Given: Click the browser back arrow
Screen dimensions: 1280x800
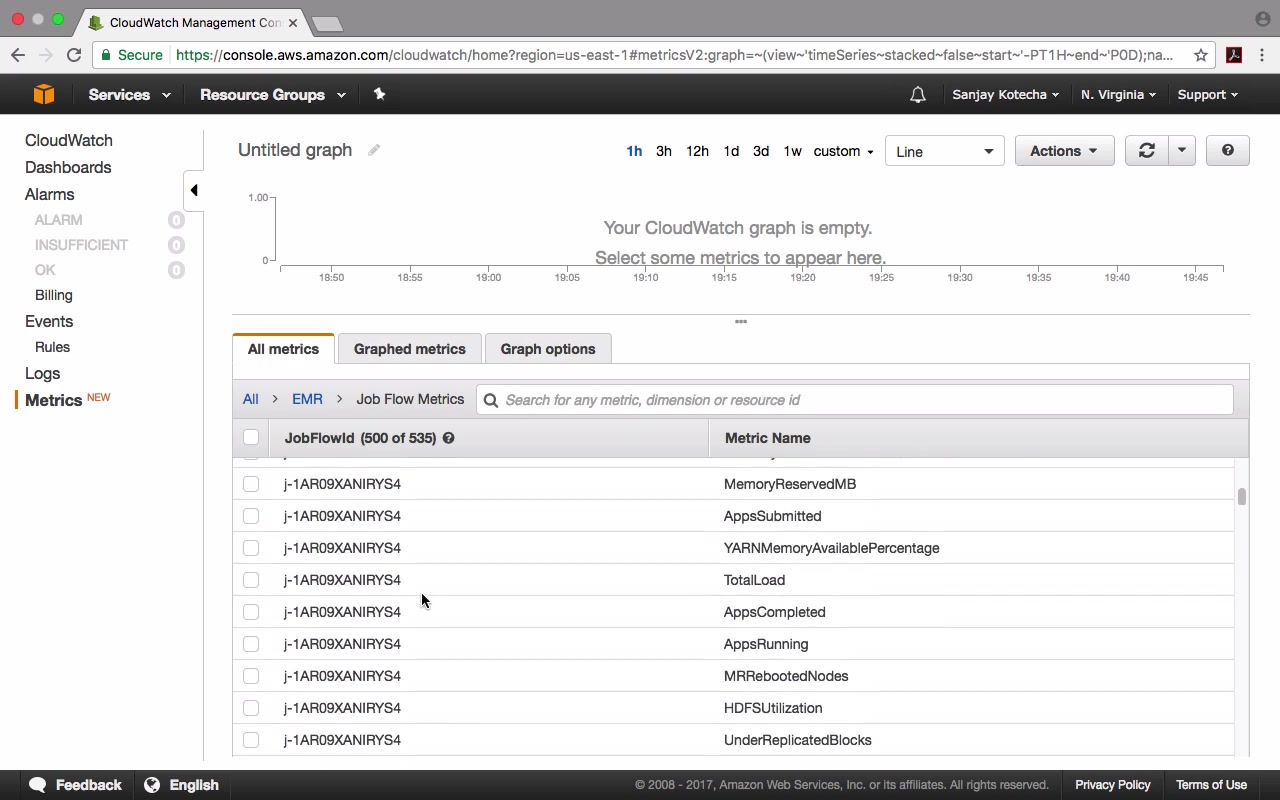Looking at the screenshot, I should (x=18, y=55).
